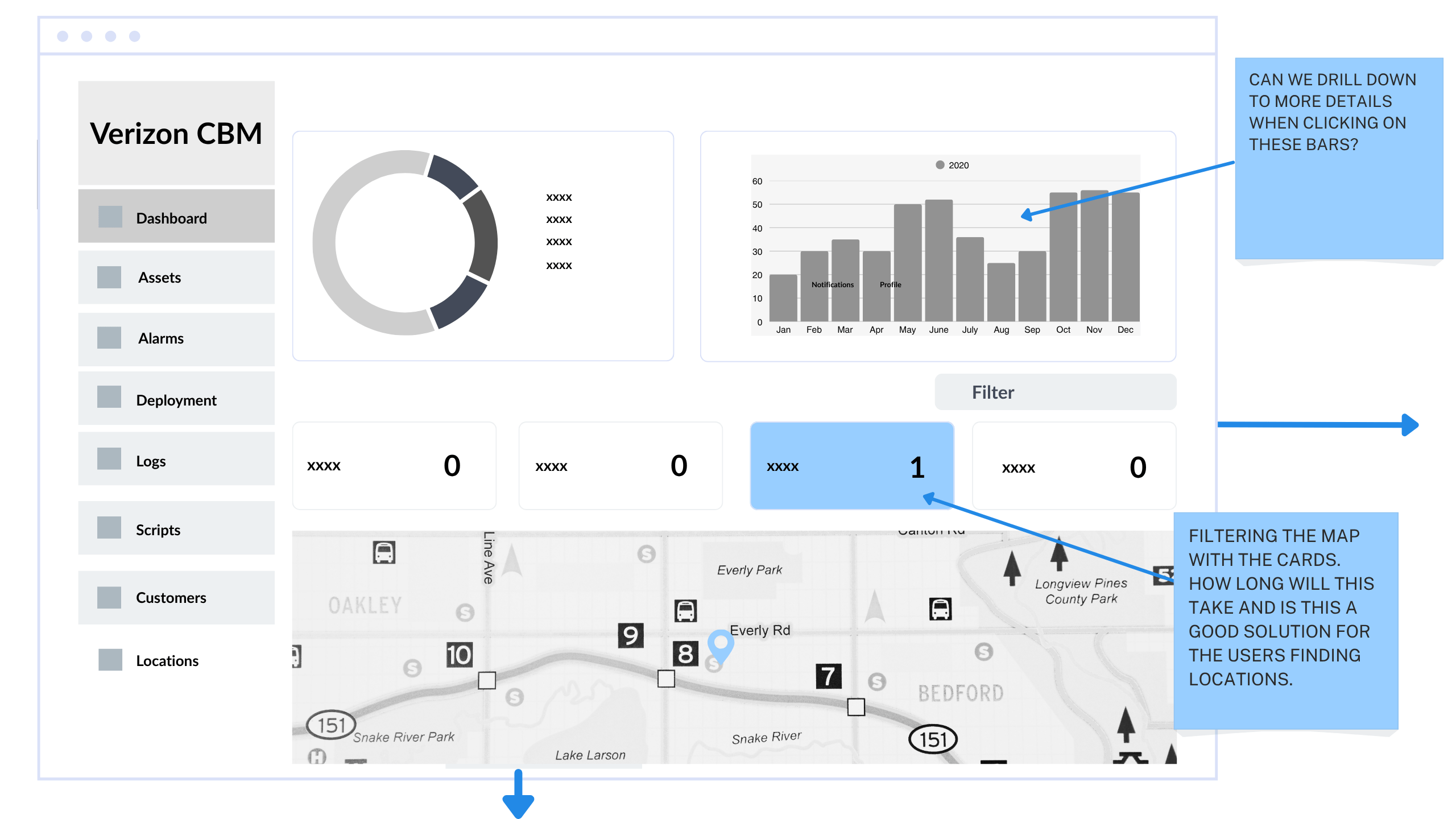
Task: Click the Deployment sidebar icon square
Action: click(109, 397)
